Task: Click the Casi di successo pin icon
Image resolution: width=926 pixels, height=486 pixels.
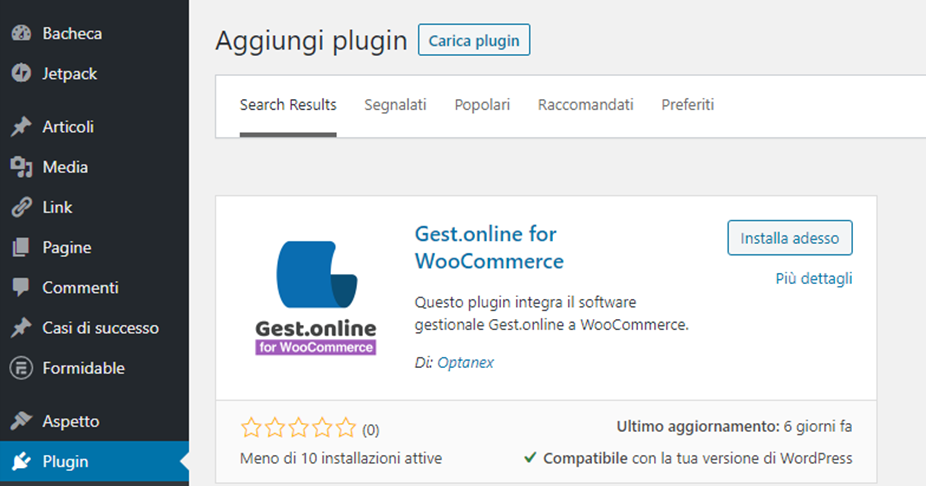Action: [21, 328]
